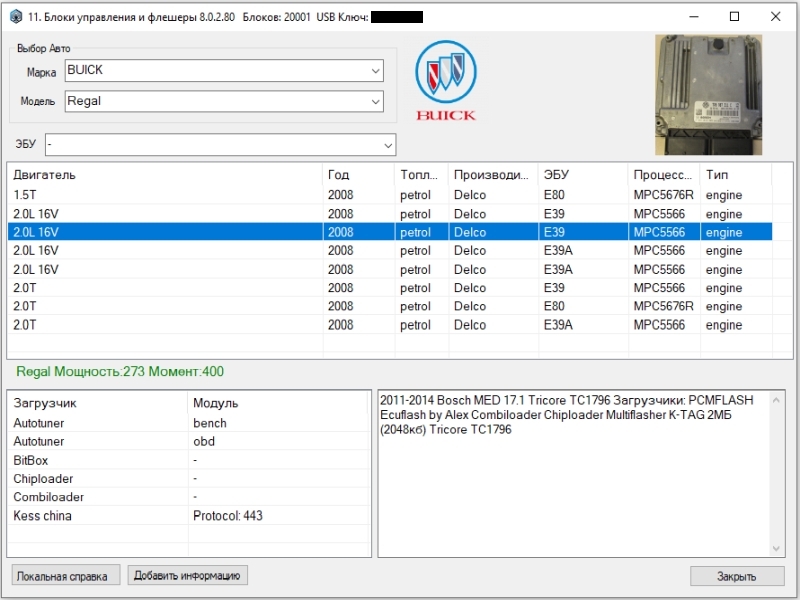
Task: Click the Buick tri-shield logo image
Action: point(445,81)
